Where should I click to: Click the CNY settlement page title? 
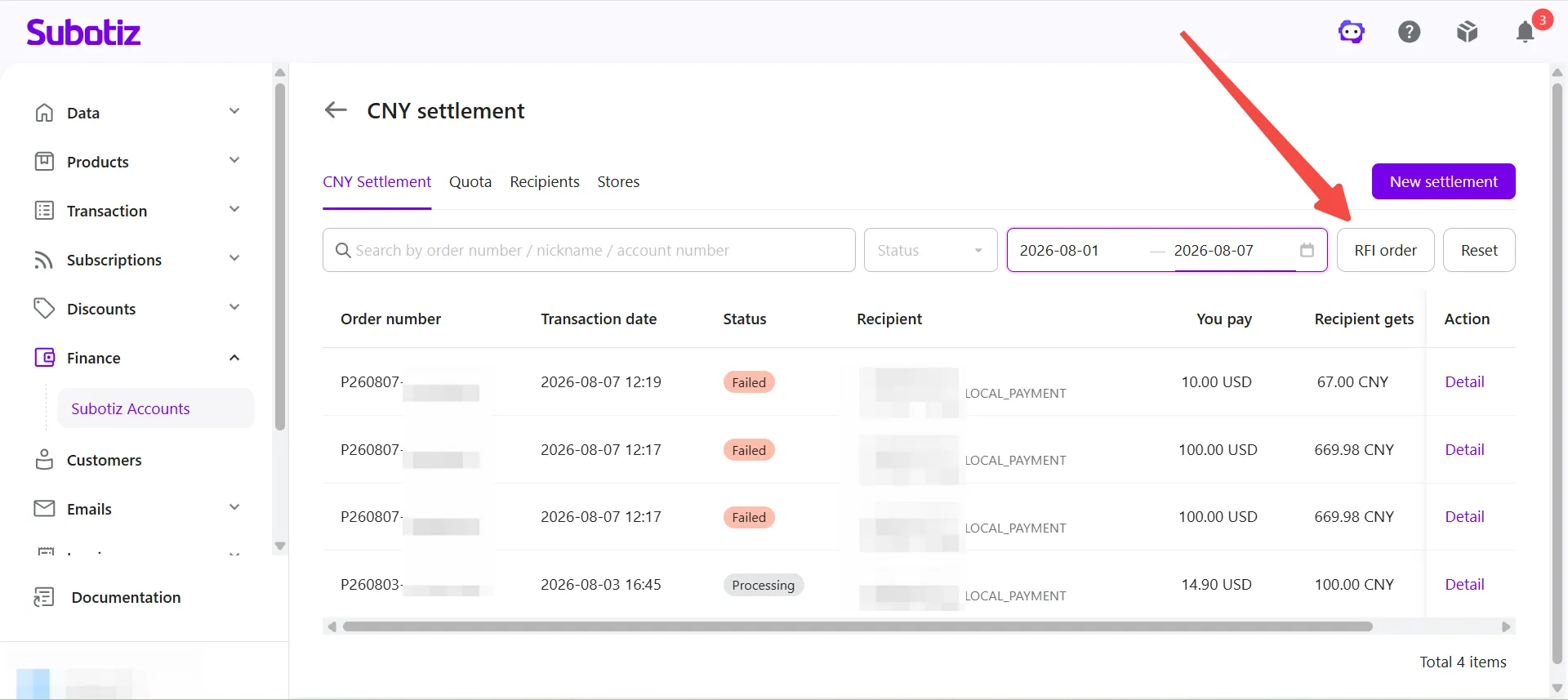click(446, 110)
